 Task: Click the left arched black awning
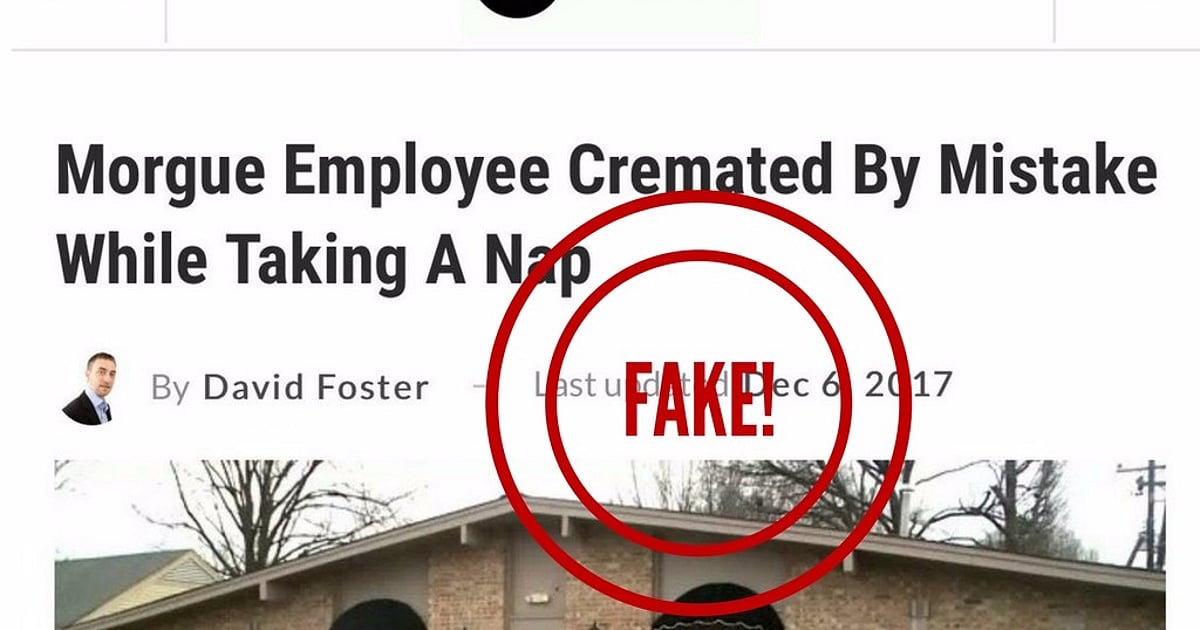click(376, 614)
